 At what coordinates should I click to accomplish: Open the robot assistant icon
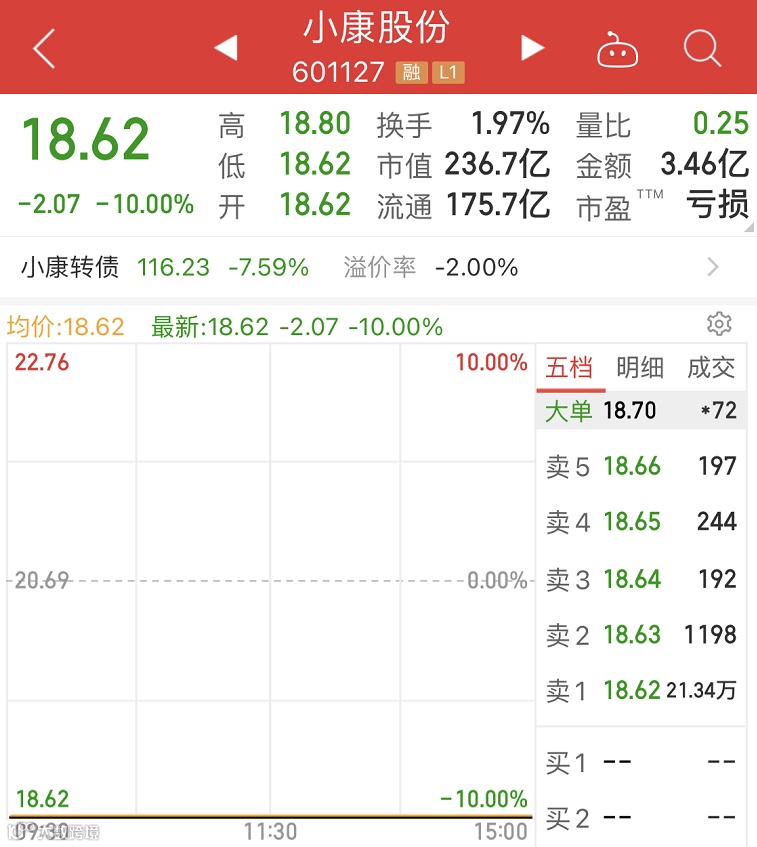618,50
